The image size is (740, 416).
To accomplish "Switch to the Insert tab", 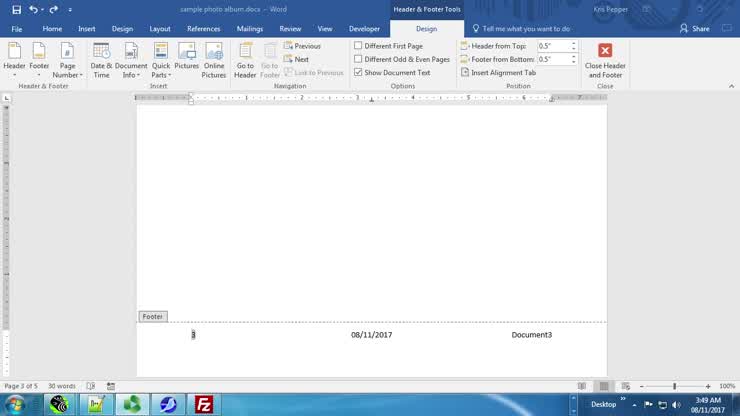I will click(86, 29).
